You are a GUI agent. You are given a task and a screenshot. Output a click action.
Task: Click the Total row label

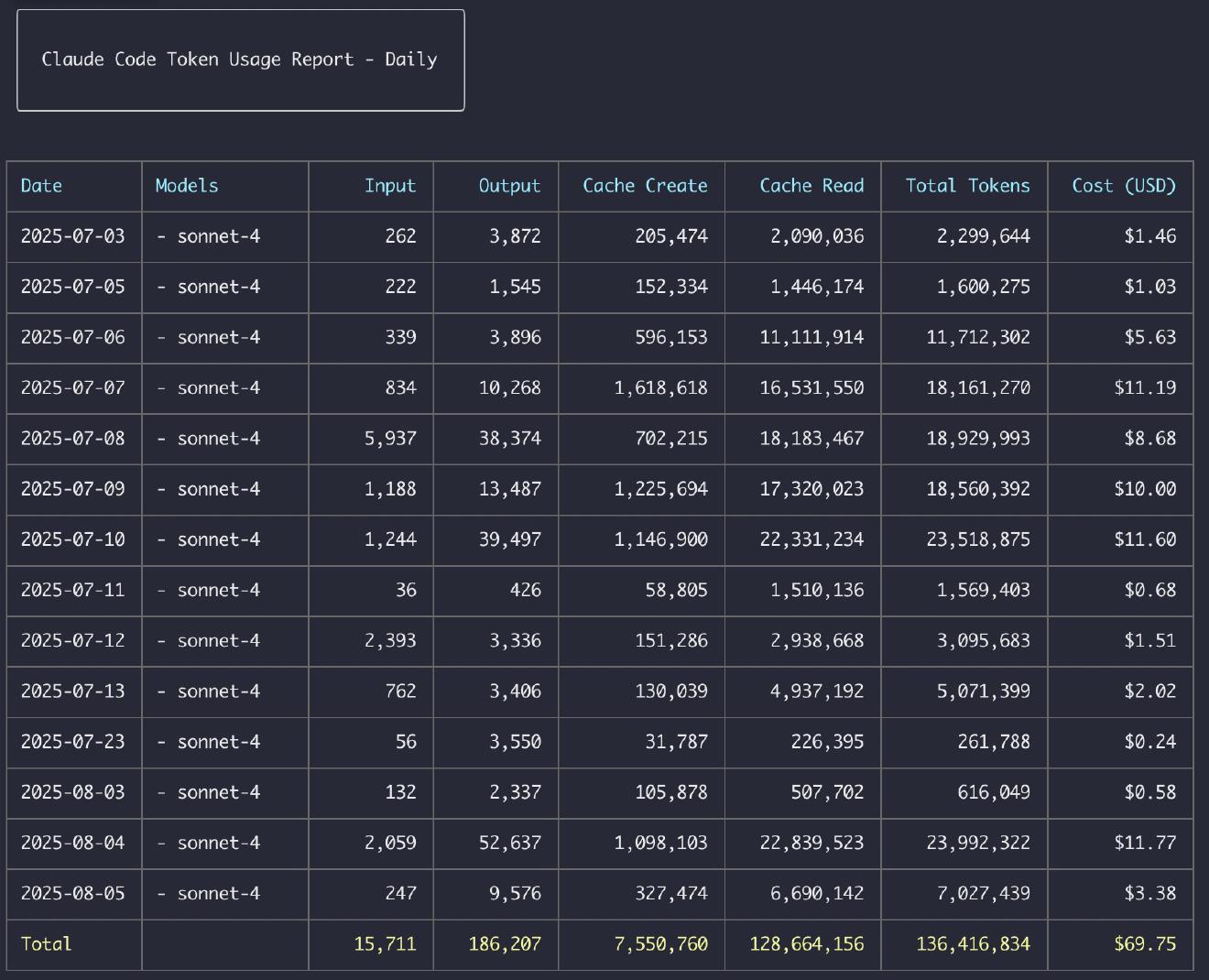point(46,944)
